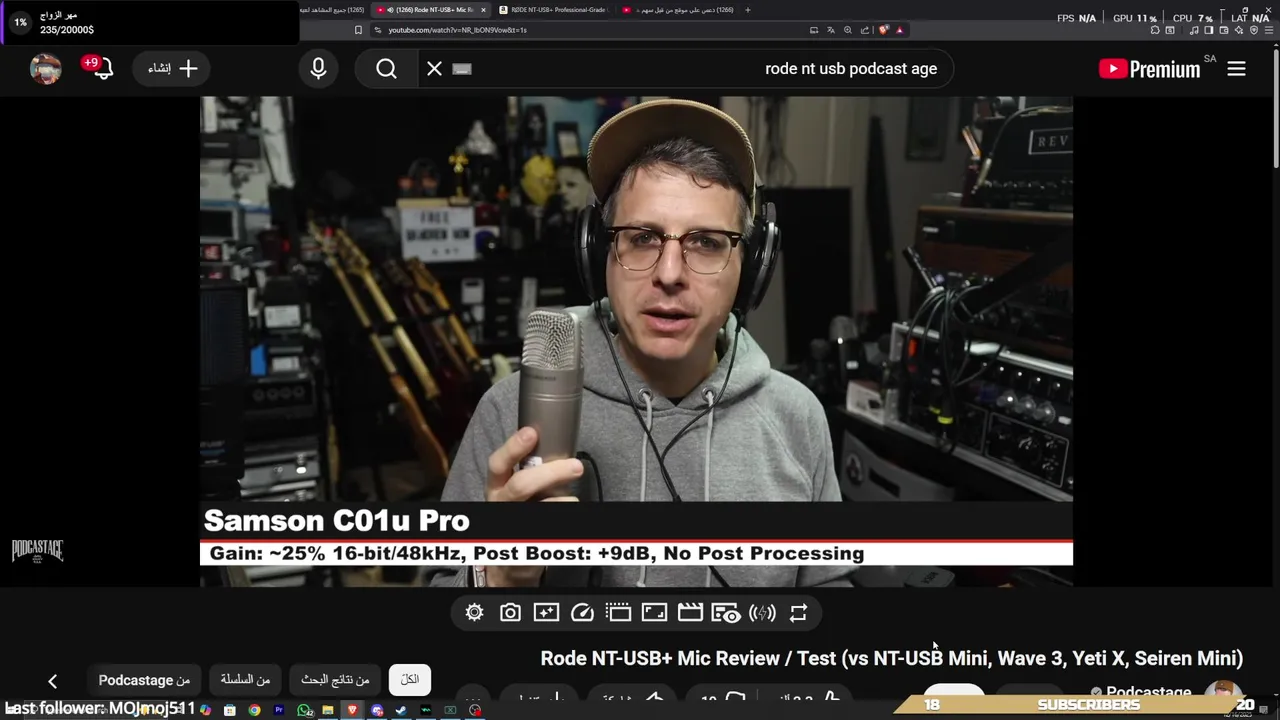Click the Brave shield icon
The height and width of the screenshot is (720, 1280).
883,30
